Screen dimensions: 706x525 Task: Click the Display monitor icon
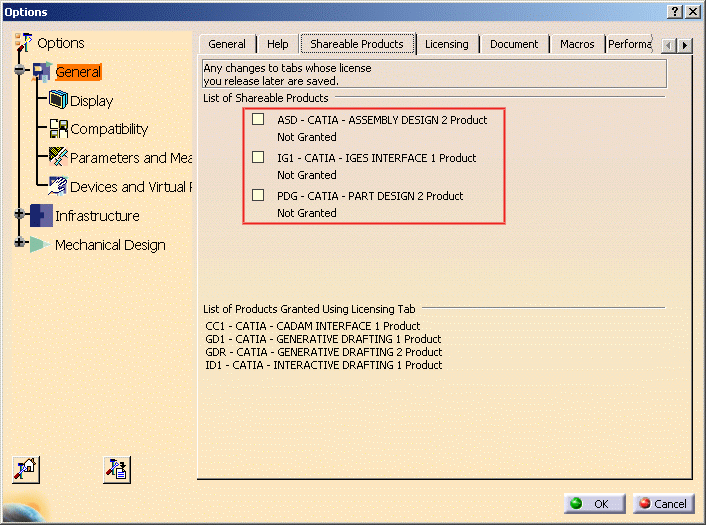58,100
